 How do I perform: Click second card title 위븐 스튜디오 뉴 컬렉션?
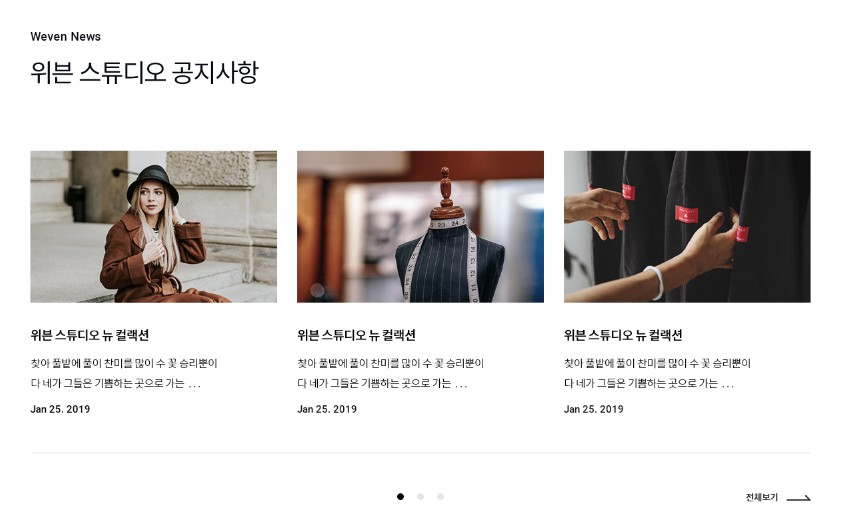point(357,335)
